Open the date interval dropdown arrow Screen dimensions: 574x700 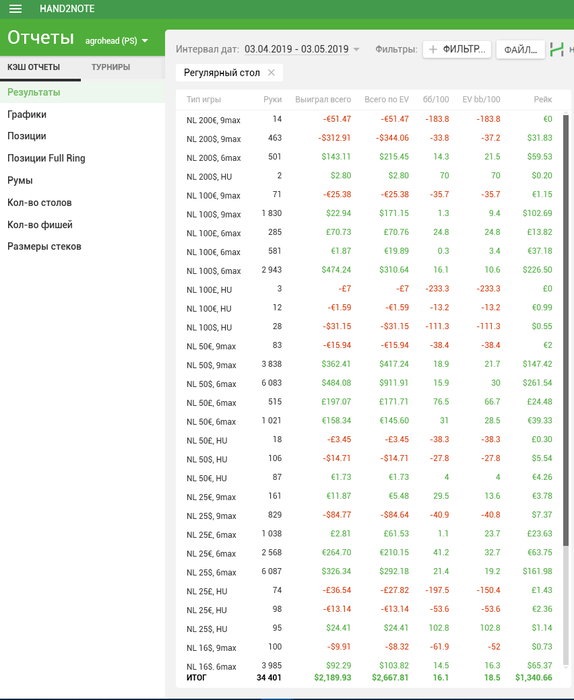[x=356, y=49]
